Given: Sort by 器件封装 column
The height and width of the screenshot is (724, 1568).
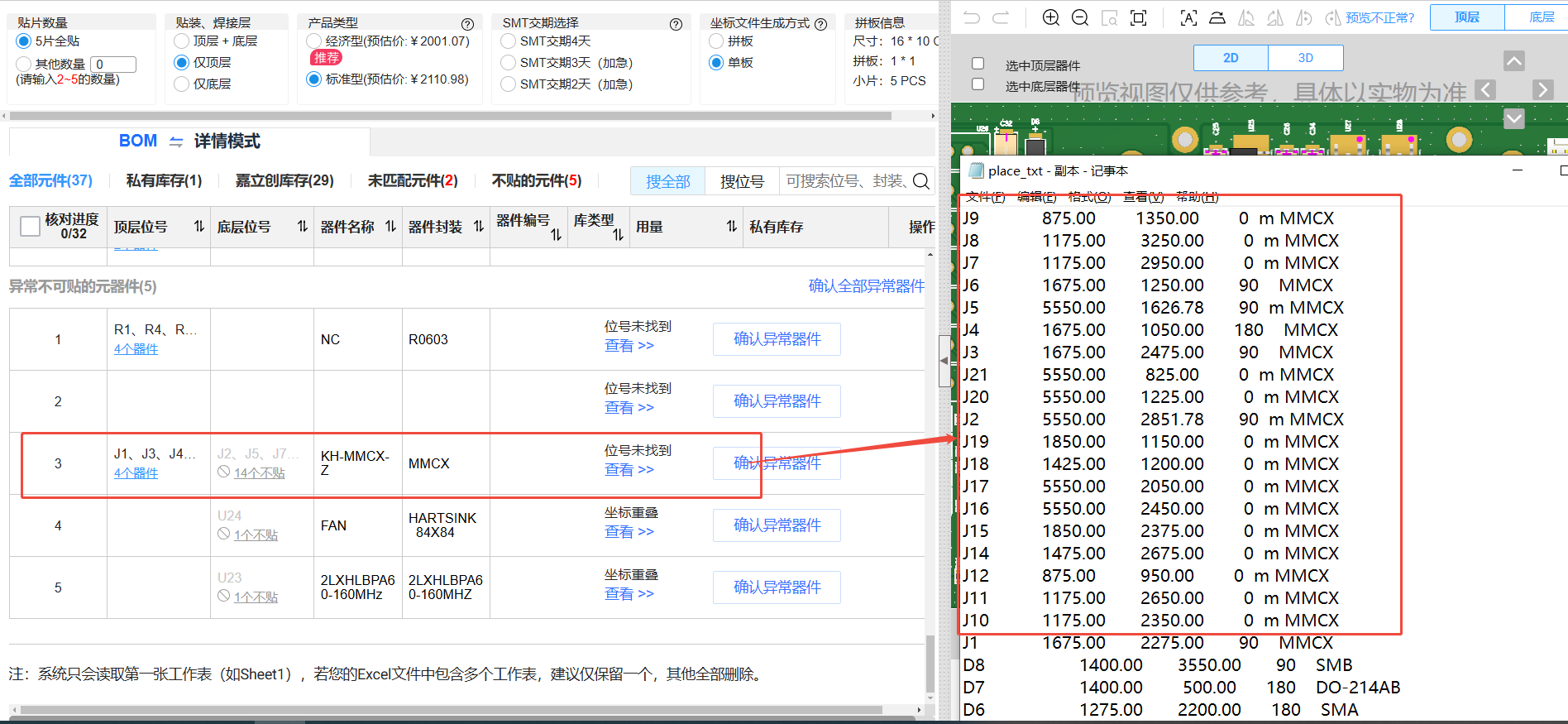Looking at the screenshot, I should 479,226.
